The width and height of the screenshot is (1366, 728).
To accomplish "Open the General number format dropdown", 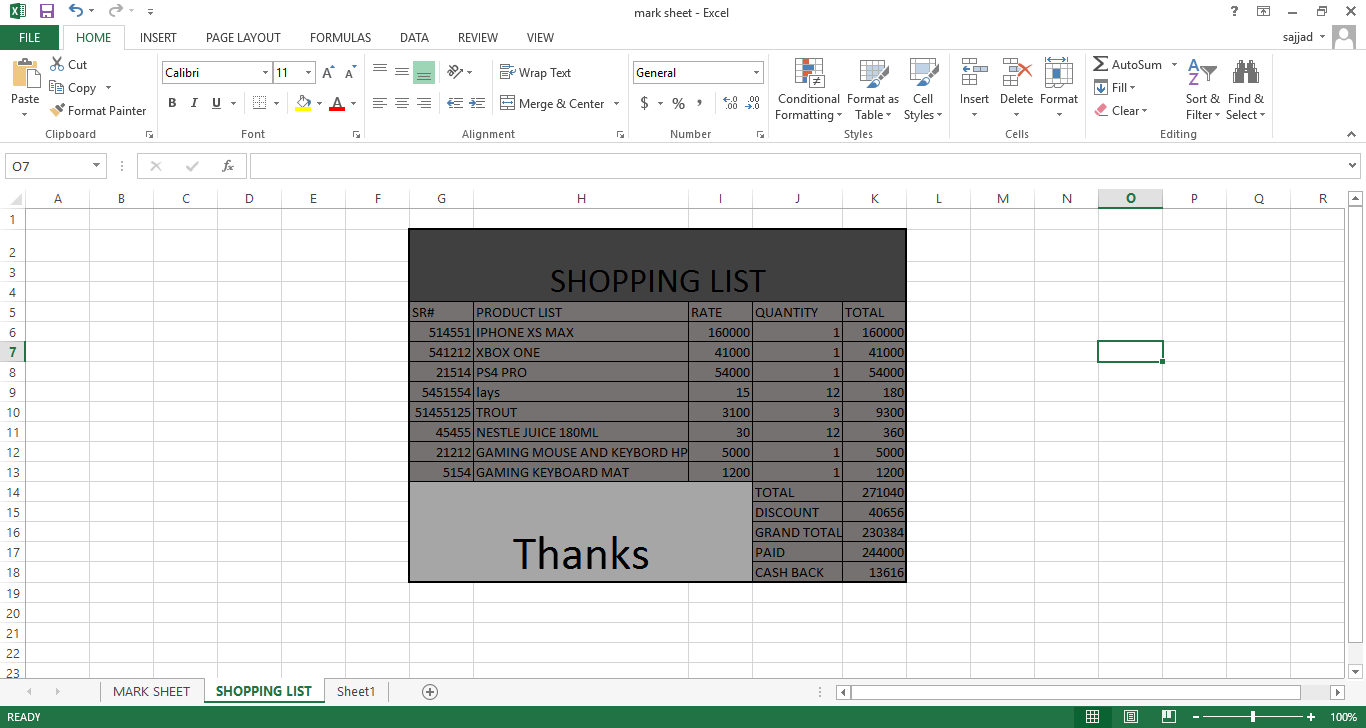I will click(756, 73).
